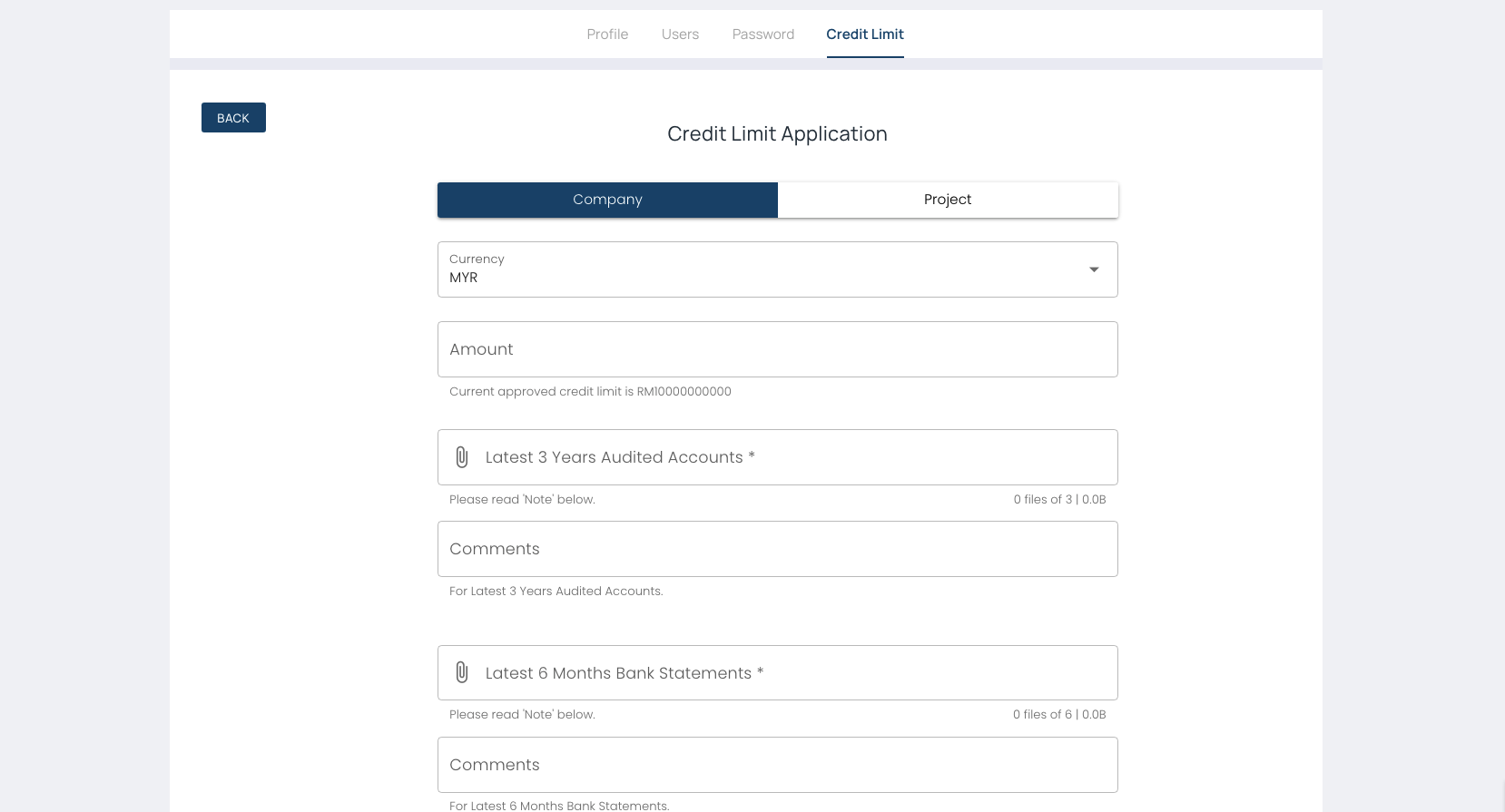Go to the Password tab
Screen dimensions: 1505x812
click(x=762, y=34)
